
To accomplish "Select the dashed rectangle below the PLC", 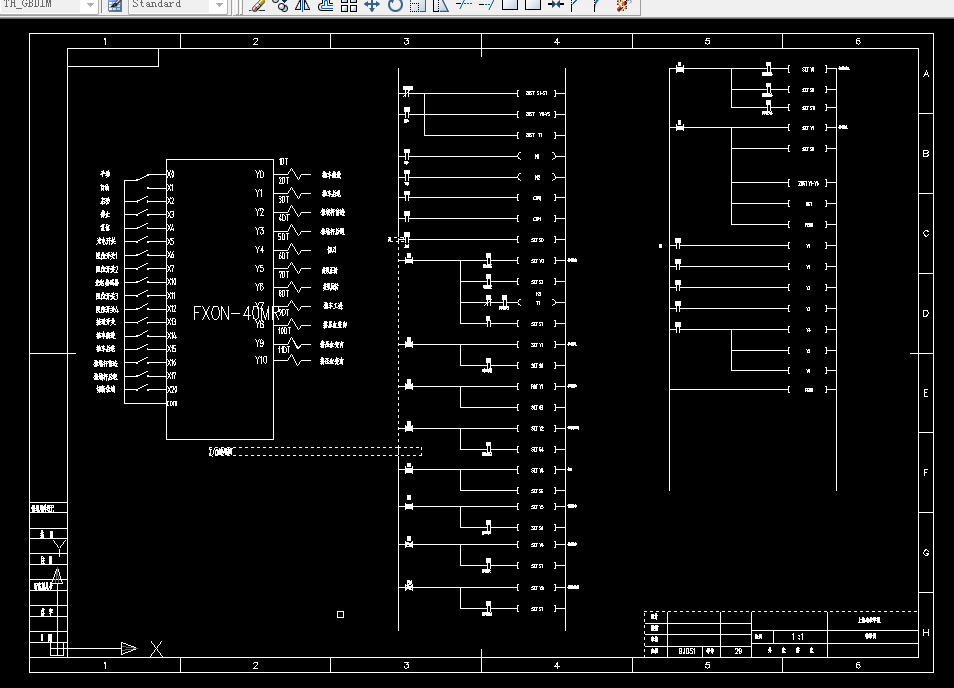I will pyautogui.click(x=327, y=451).
